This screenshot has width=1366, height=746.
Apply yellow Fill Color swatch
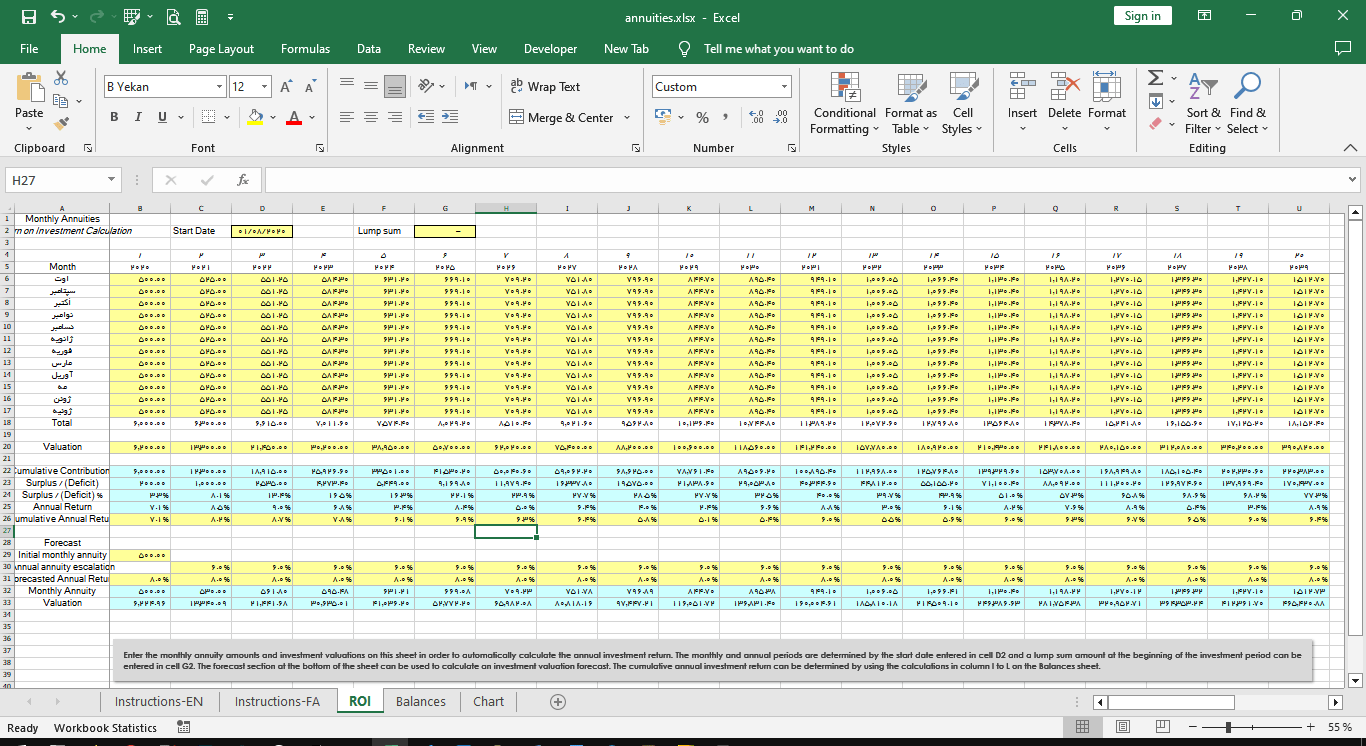[255, 117]
